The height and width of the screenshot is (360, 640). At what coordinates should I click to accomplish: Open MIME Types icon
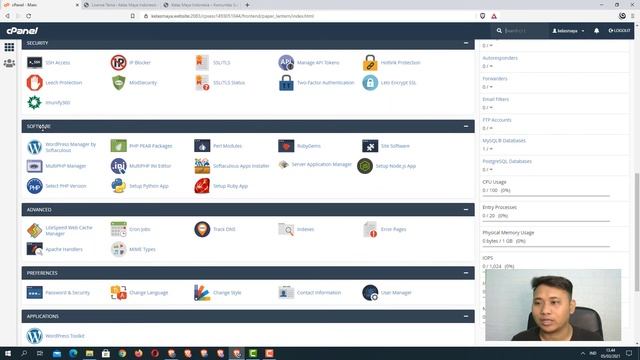[x=118, y=249]
